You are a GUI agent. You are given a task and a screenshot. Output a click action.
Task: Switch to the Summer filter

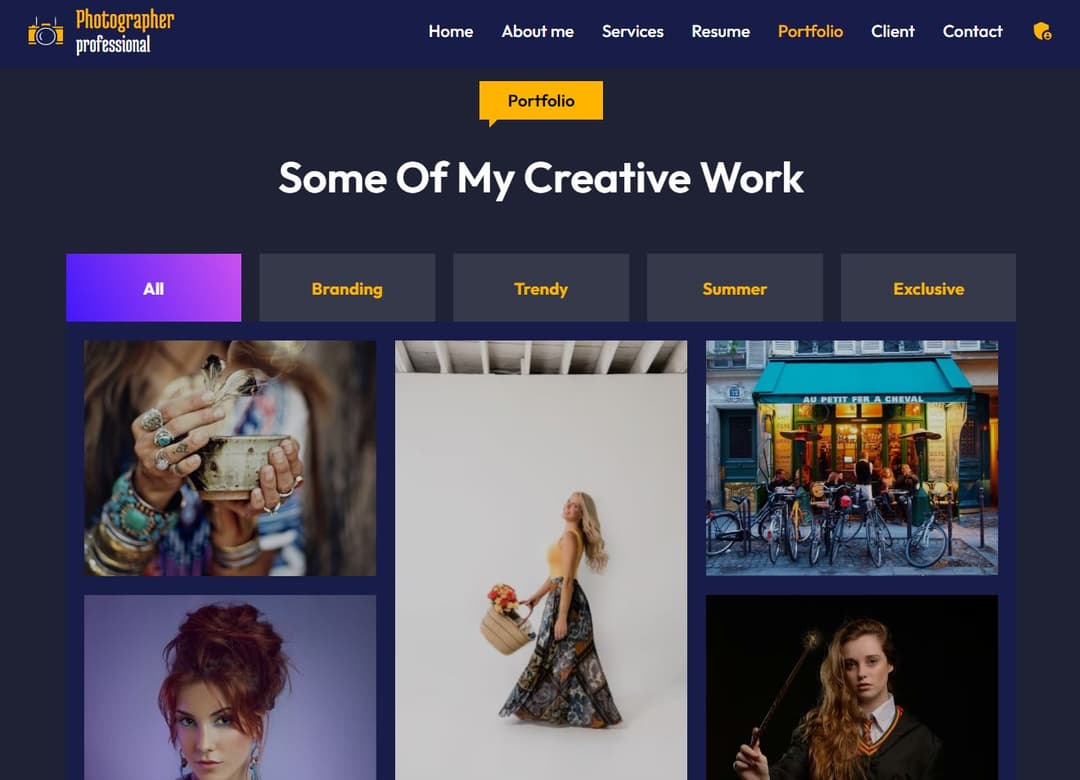click(x=734, y=288)
